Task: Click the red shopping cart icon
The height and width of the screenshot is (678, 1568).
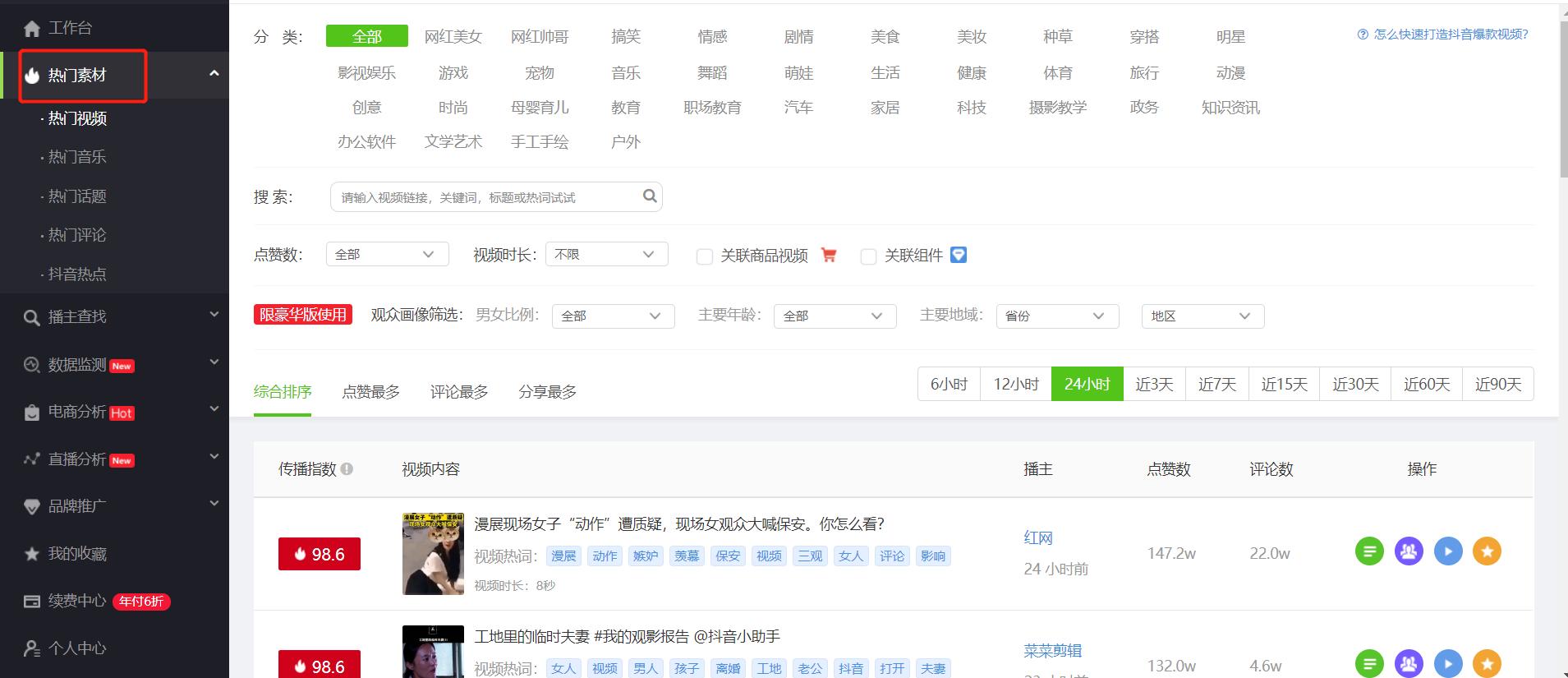Action: point(829,256)
